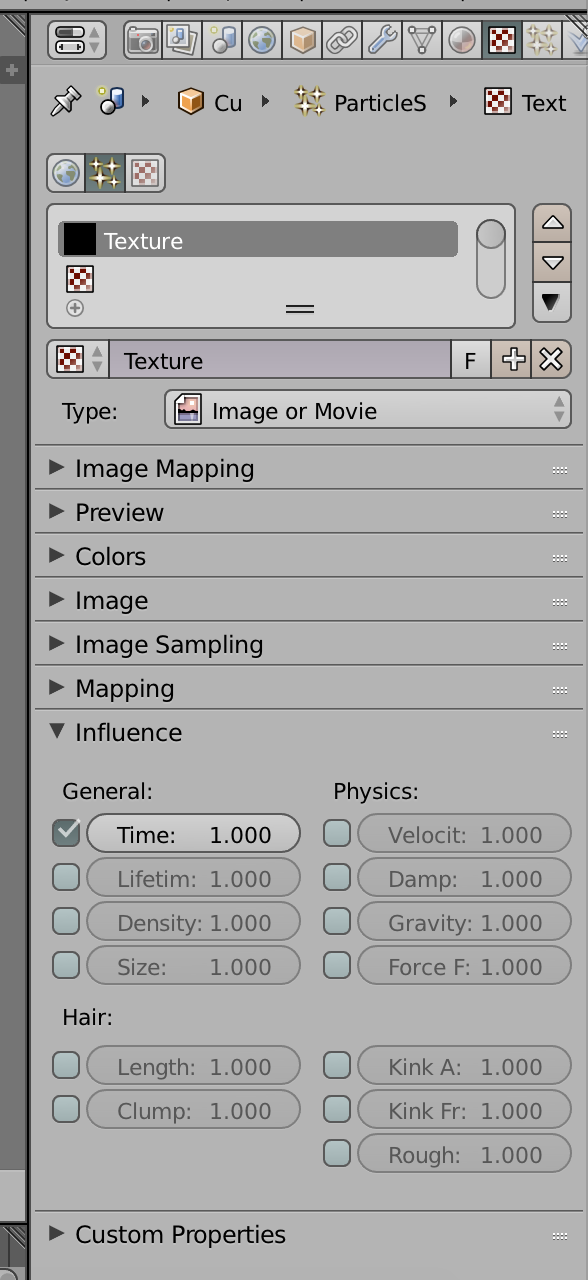Enable the Lifetime influence checkbox
Image resolution: width=588 pixels, height=1280 pixels.
(66, 877)
